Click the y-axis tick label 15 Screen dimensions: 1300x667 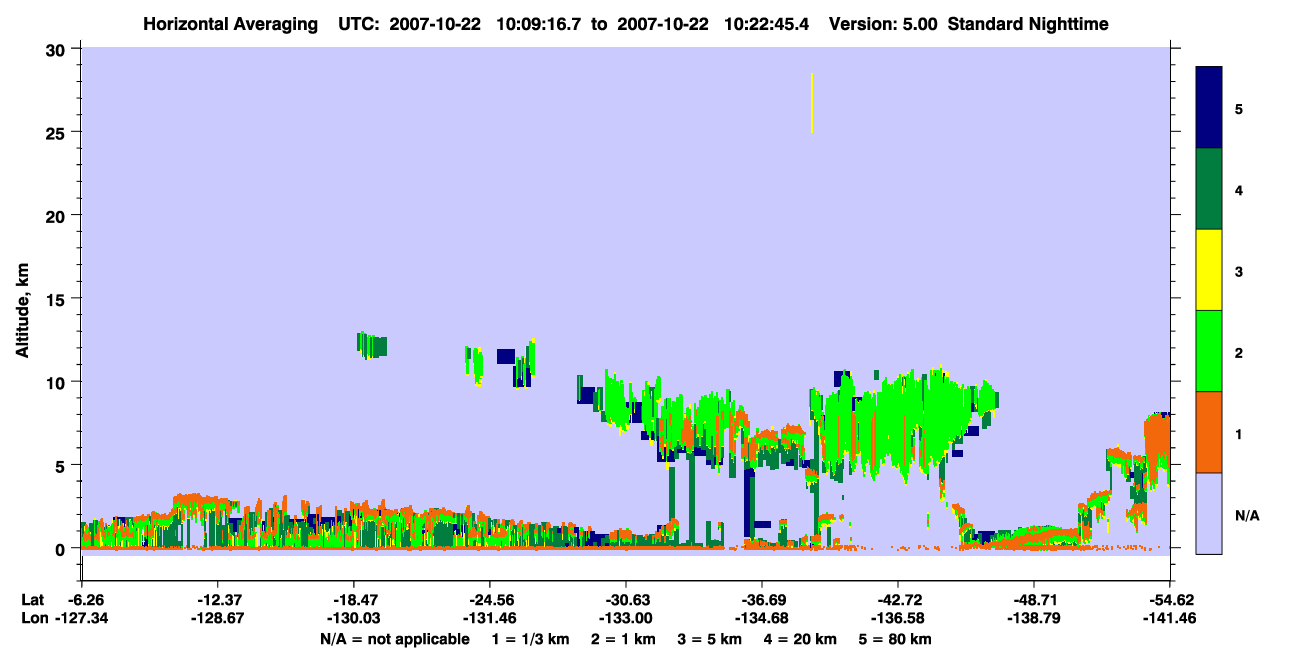[57, 299]
